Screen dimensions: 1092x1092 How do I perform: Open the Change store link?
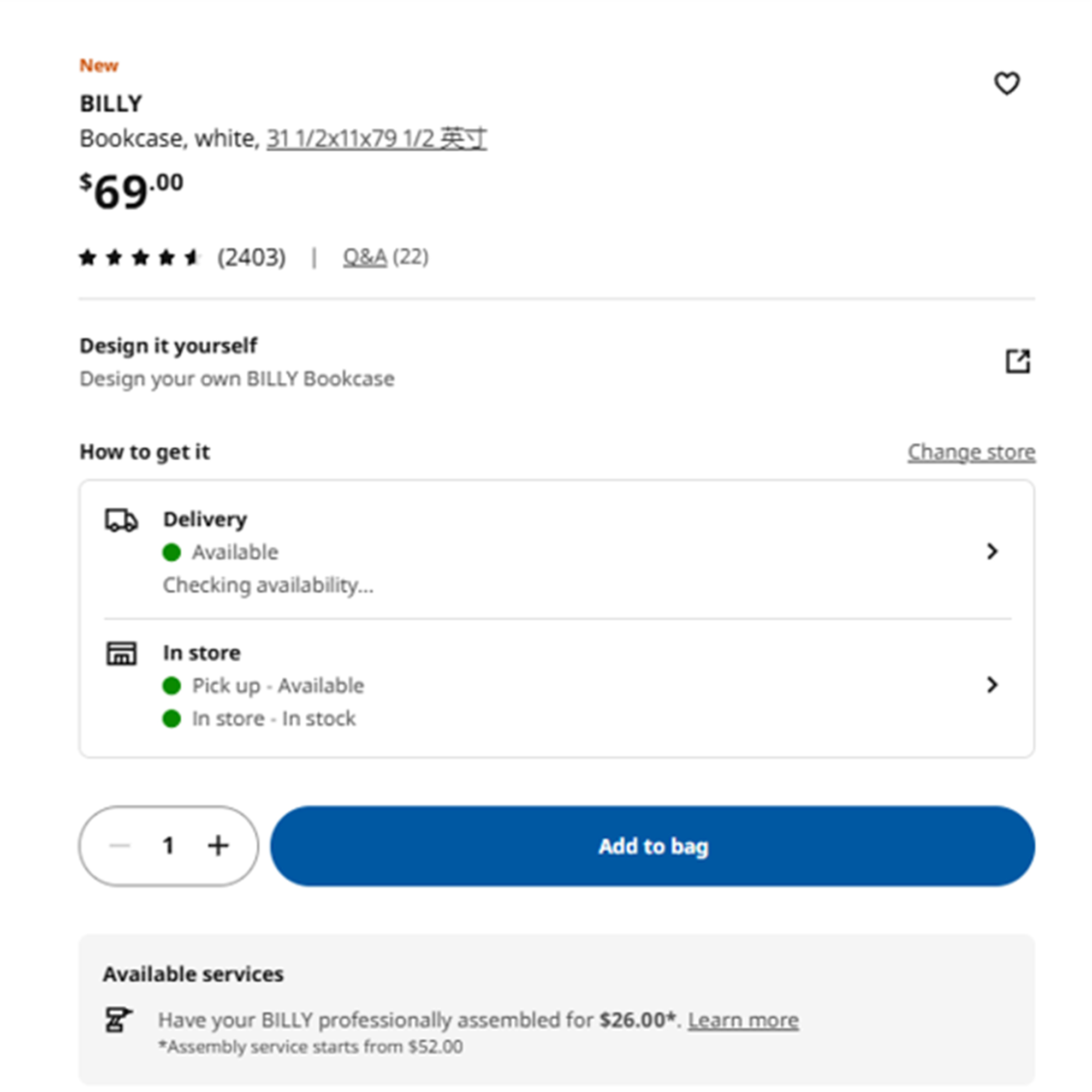(972, 452)
